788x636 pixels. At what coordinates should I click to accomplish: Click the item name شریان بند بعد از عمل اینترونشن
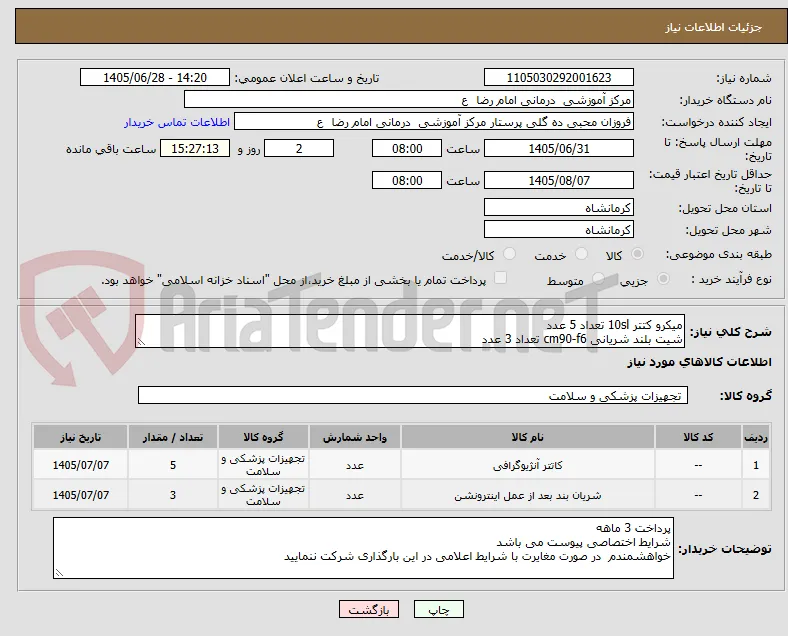(528, 495)
